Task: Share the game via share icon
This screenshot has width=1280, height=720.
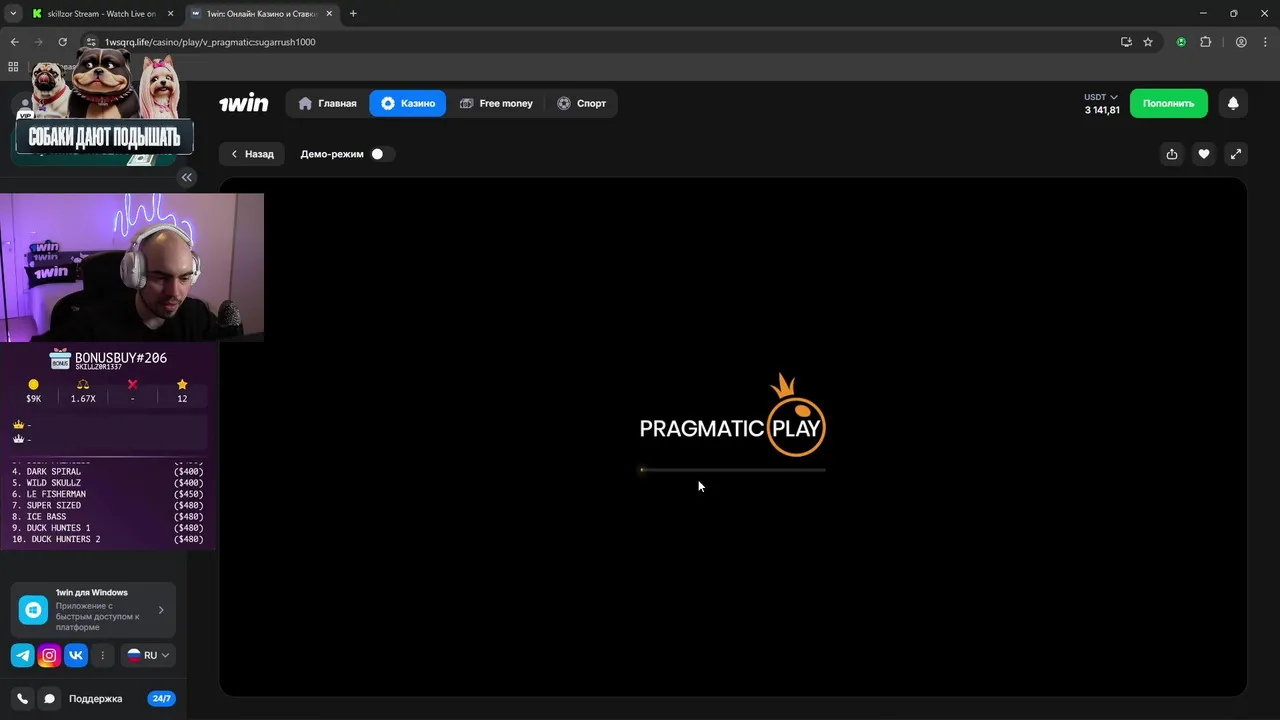Action: [1172, 154]
